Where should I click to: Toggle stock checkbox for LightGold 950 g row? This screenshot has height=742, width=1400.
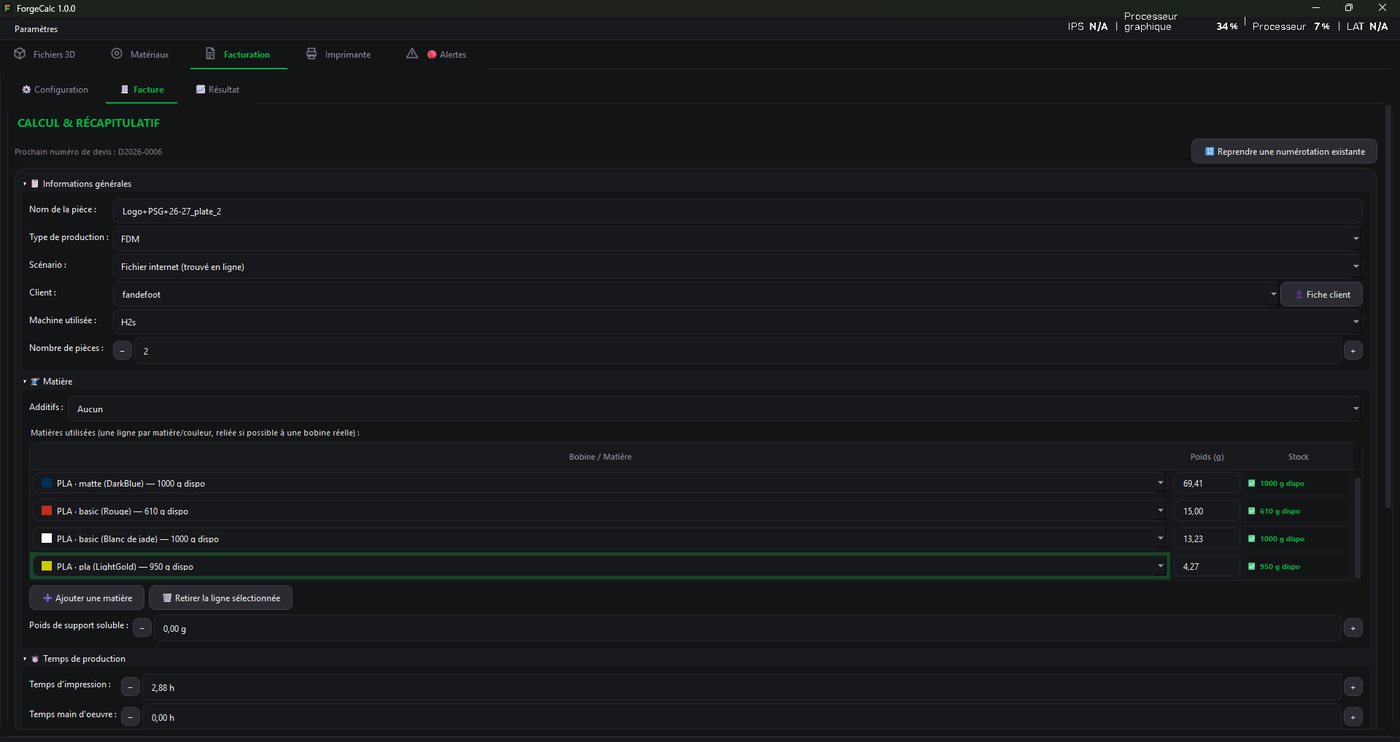point(1252,567)
